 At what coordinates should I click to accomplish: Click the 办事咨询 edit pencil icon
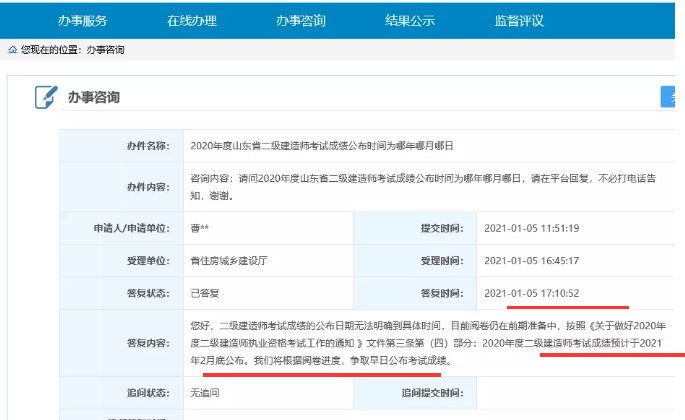46,97
